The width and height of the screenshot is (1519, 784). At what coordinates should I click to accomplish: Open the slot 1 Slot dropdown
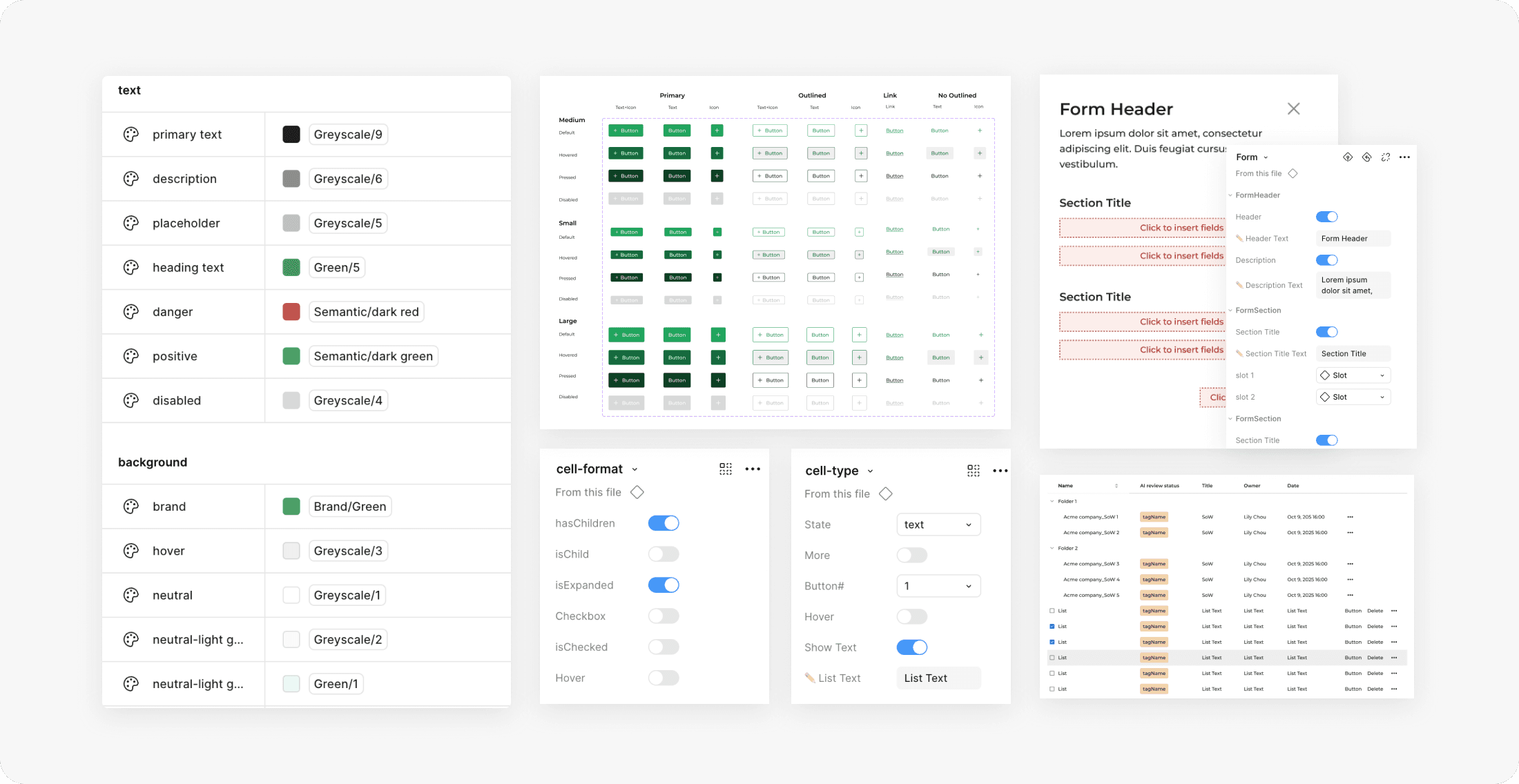click(1353, 375)
